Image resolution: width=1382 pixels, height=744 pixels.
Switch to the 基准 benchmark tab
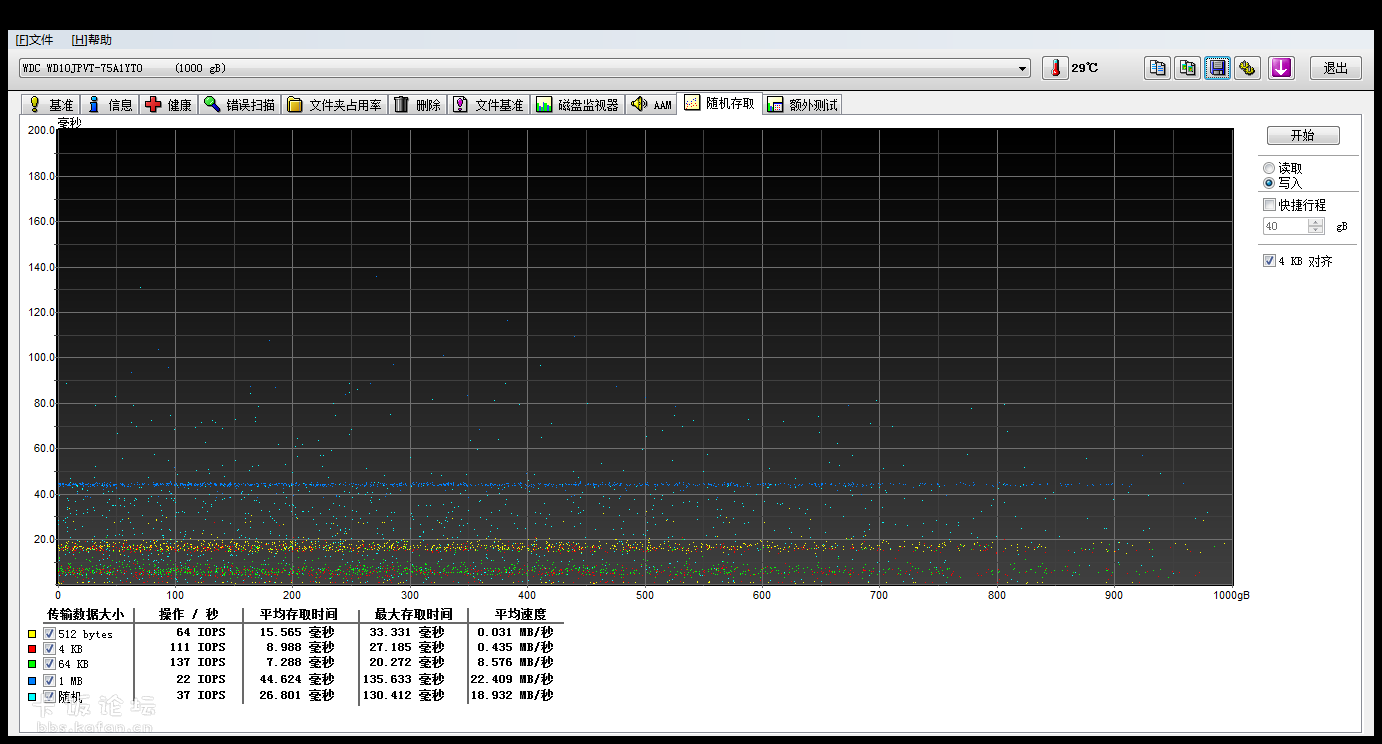tap(50, 104)
